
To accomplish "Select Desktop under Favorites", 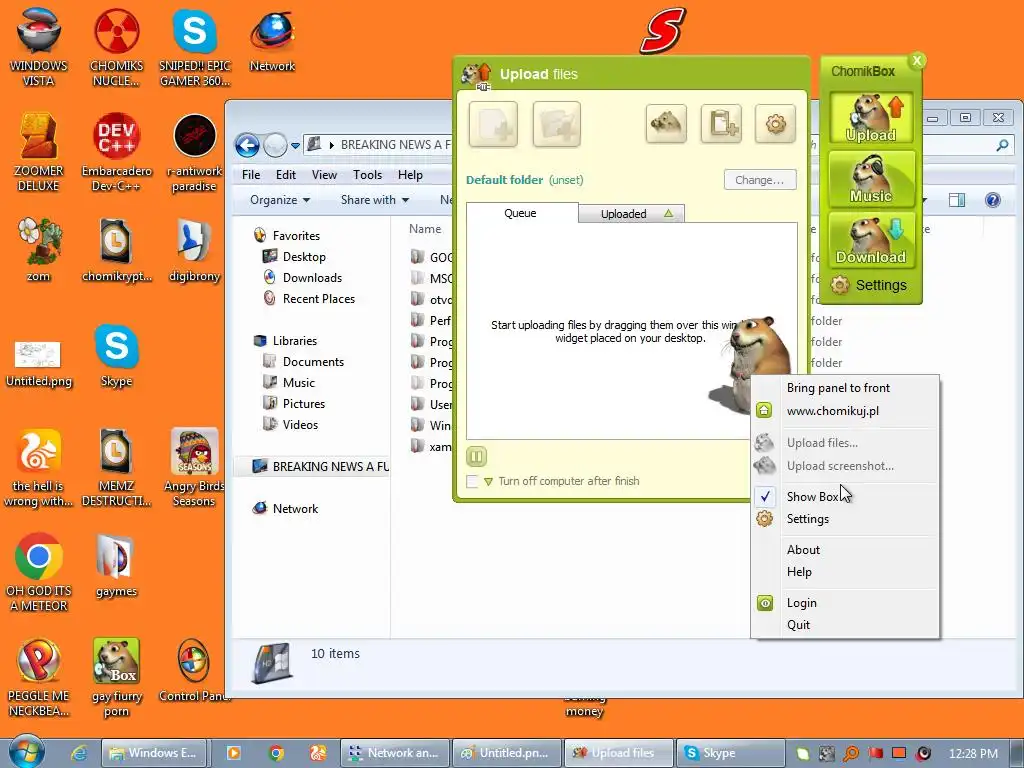I will (304, 257).
